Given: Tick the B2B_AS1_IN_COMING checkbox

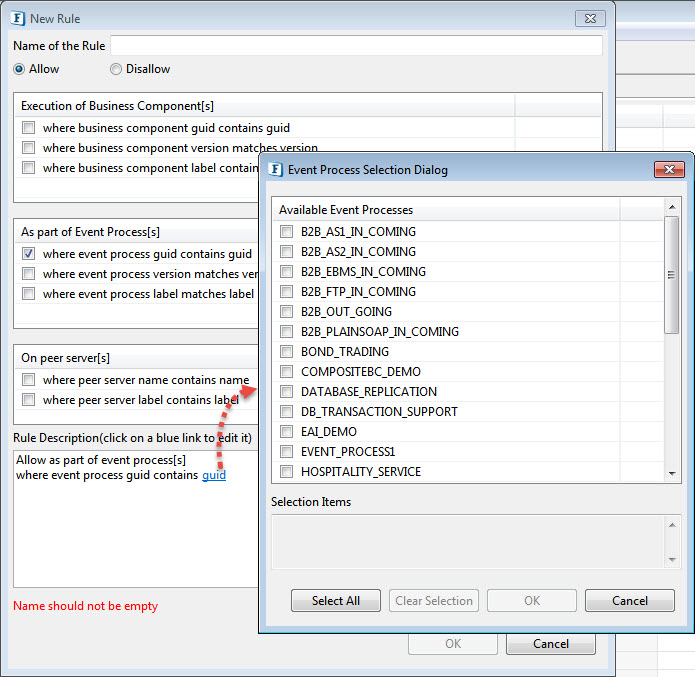Looking at the screenshot, I should tap(286, 231).
